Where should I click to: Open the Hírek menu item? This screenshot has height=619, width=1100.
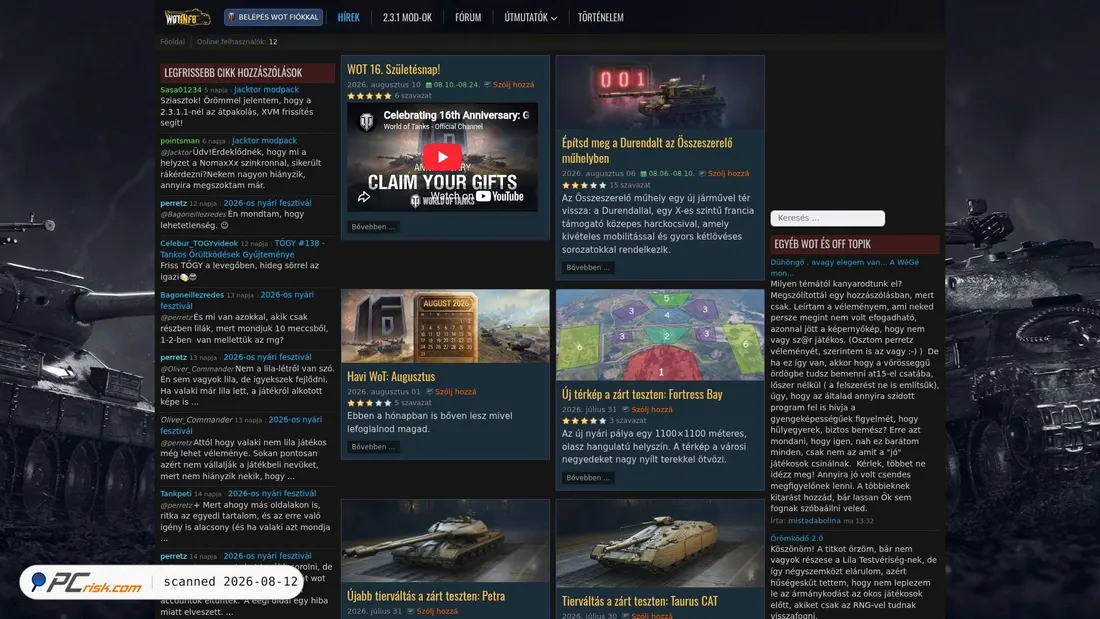pyautogui.click(x=349, y=17)
